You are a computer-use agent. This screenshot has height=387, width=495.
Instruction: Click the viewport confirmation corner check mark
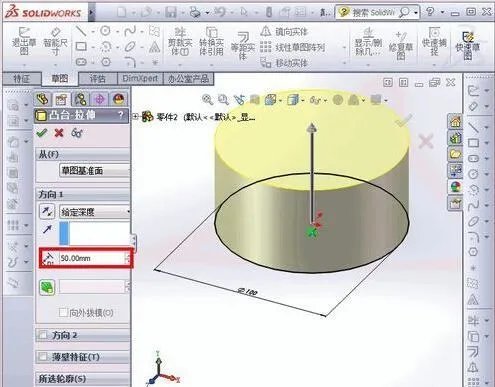[x=404, y=120]
